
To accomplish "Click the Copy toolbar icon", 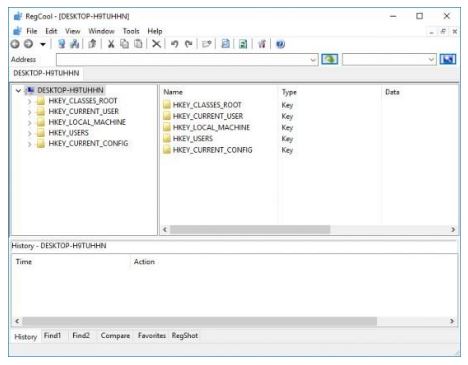I will (x=124, y=44).
